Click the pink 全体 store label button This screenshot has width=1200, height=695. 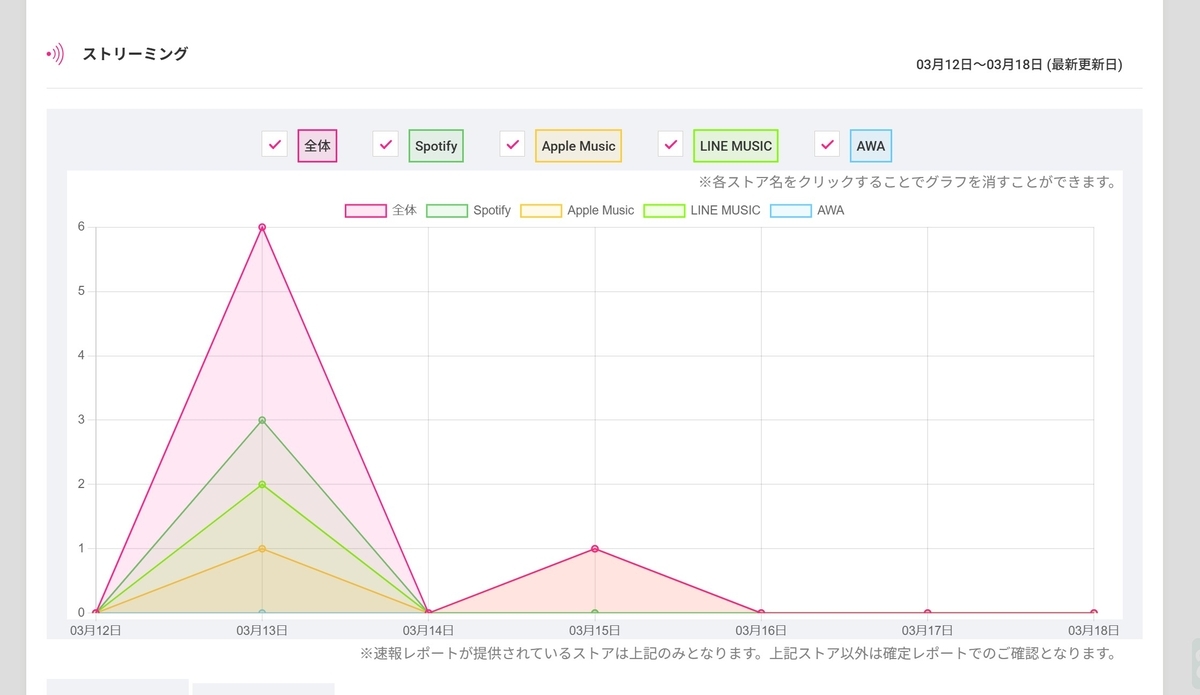317,146
